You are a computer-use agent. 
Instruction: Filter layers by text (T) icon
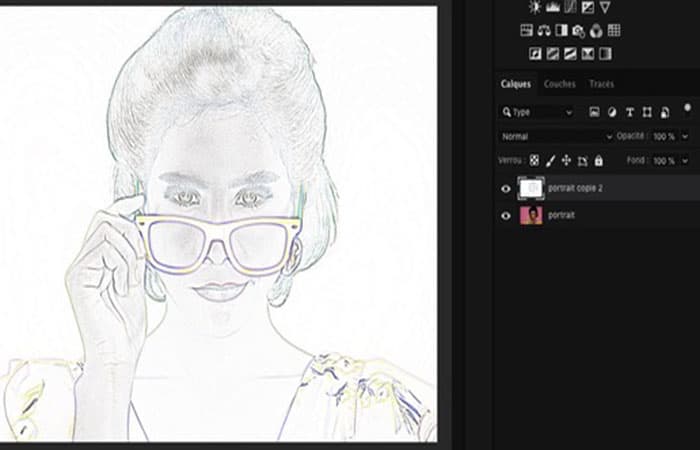click(629, 112)
